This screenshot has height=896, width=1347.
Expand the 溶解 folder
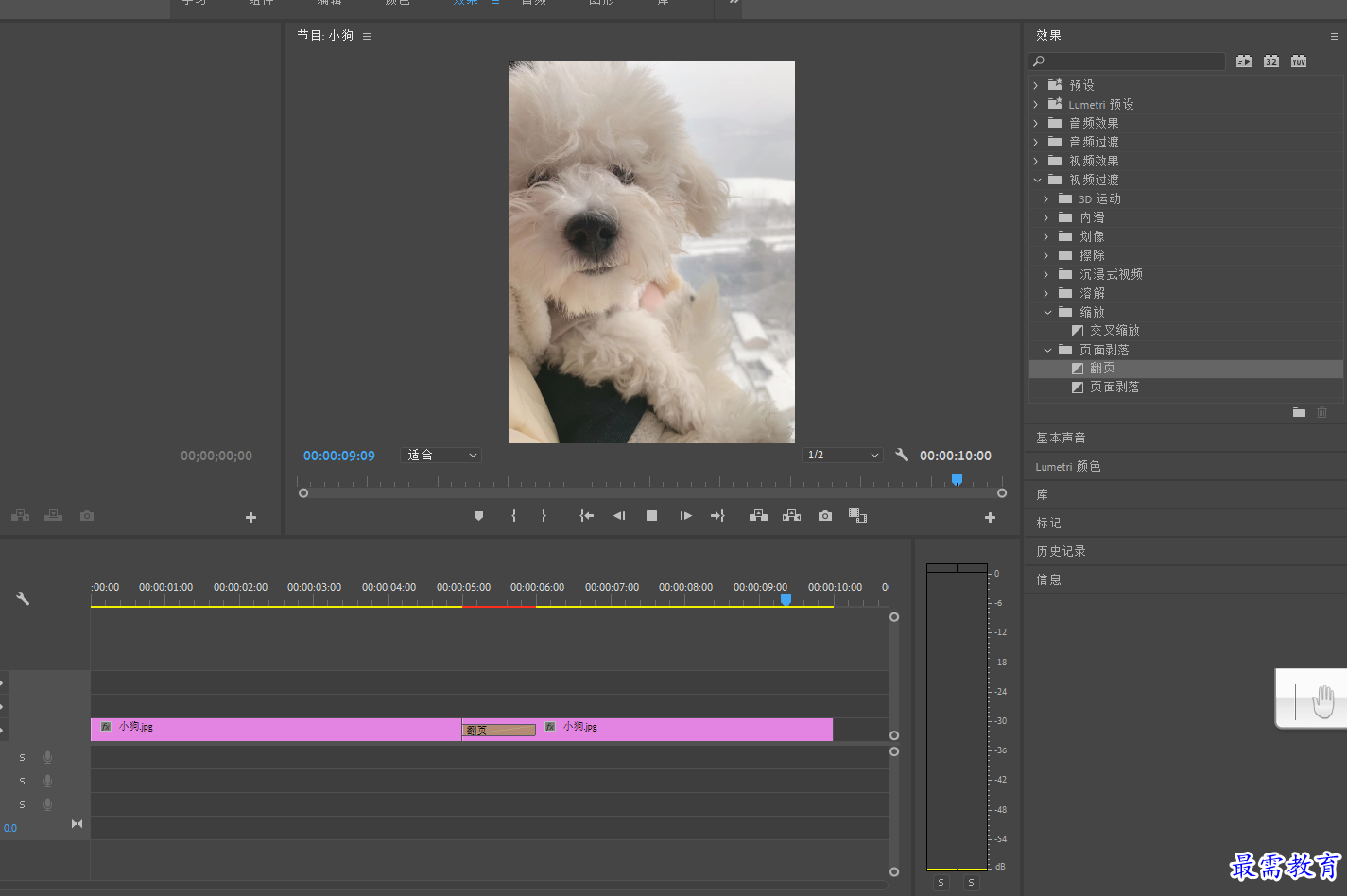coord(1046,293)
